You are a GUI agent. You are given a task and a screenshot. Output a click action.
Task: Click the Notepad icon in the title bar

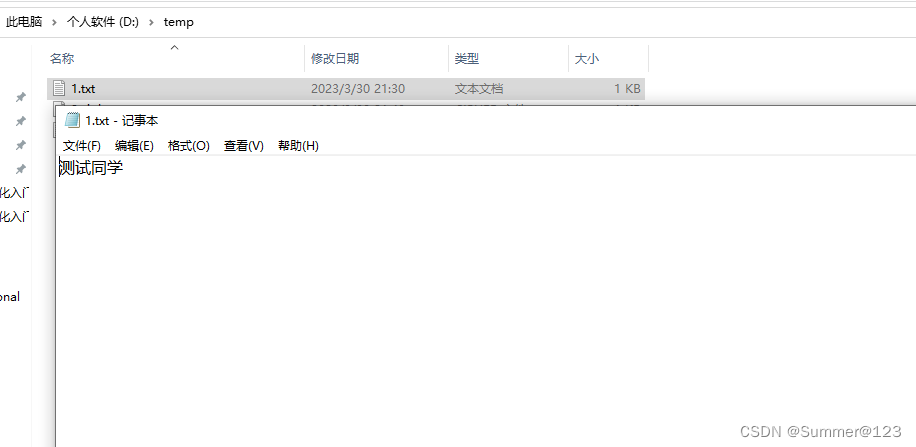pyautogui.click(x=72, y=120)
